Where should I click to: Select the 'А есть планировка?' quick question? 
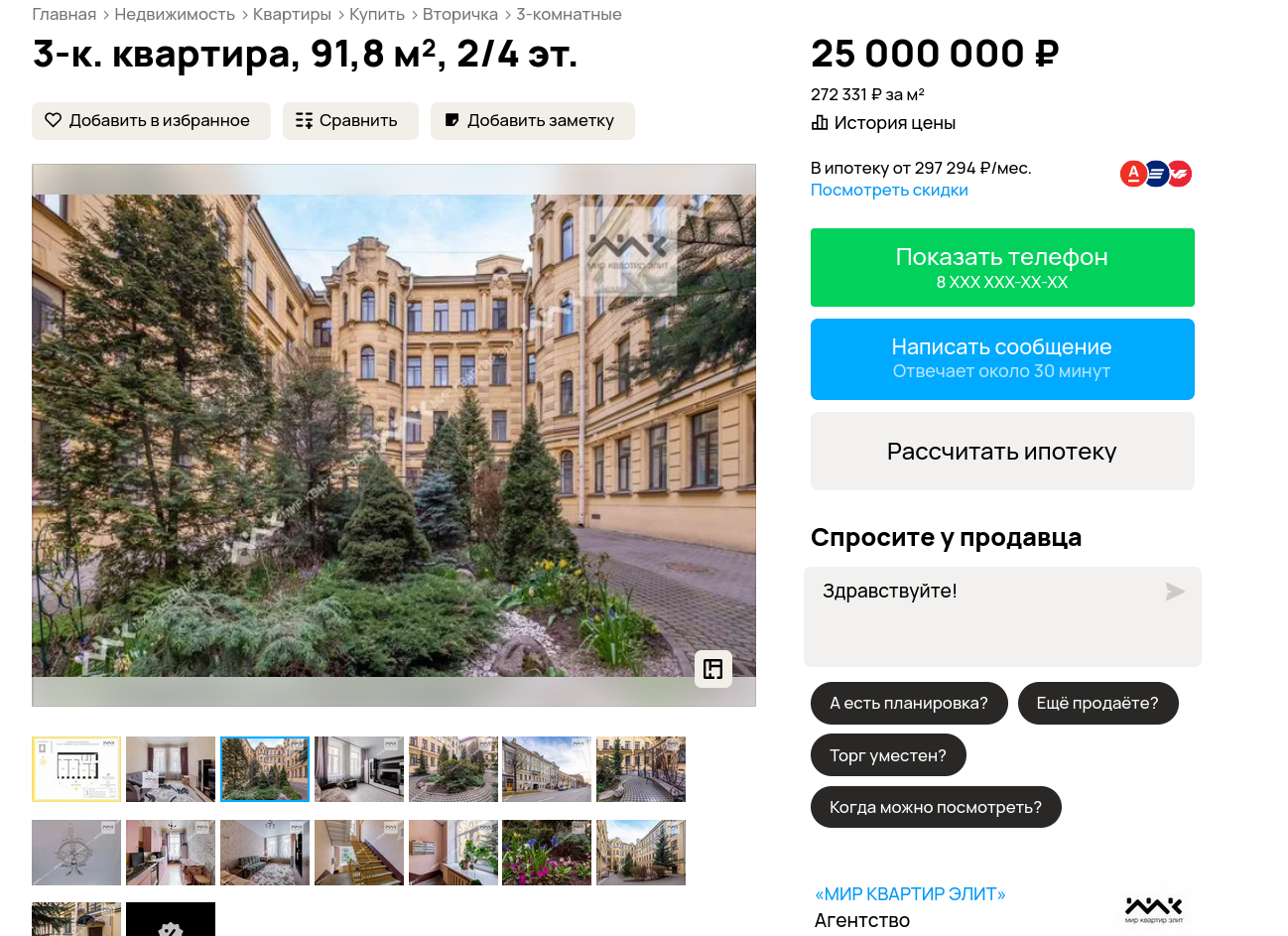tap(909, 703)
